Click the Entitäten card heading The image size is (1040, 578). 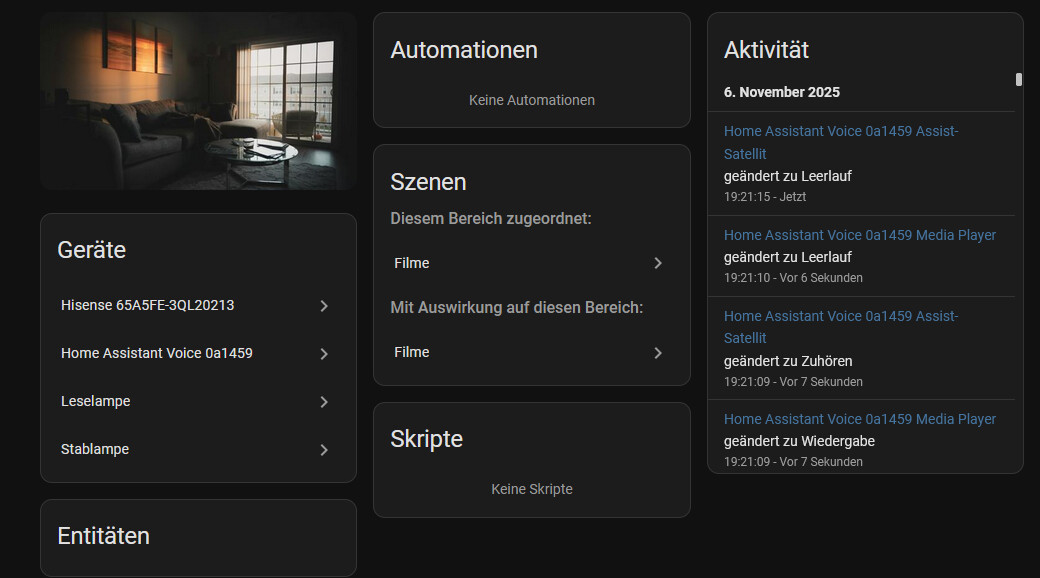[x=103, y=536]
